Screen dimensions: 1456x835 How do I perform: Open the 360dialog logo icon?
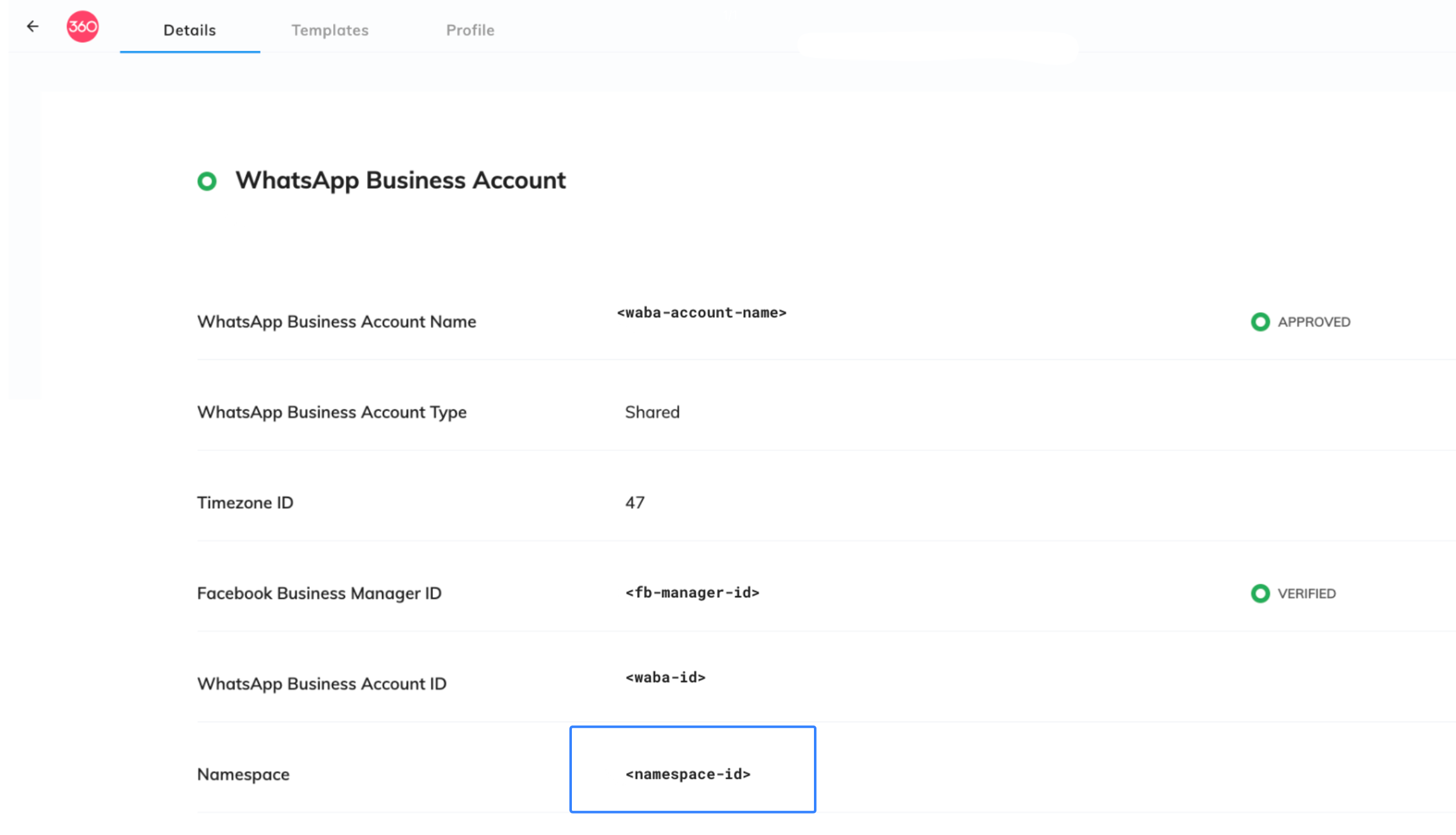click(x=83, y=27)
